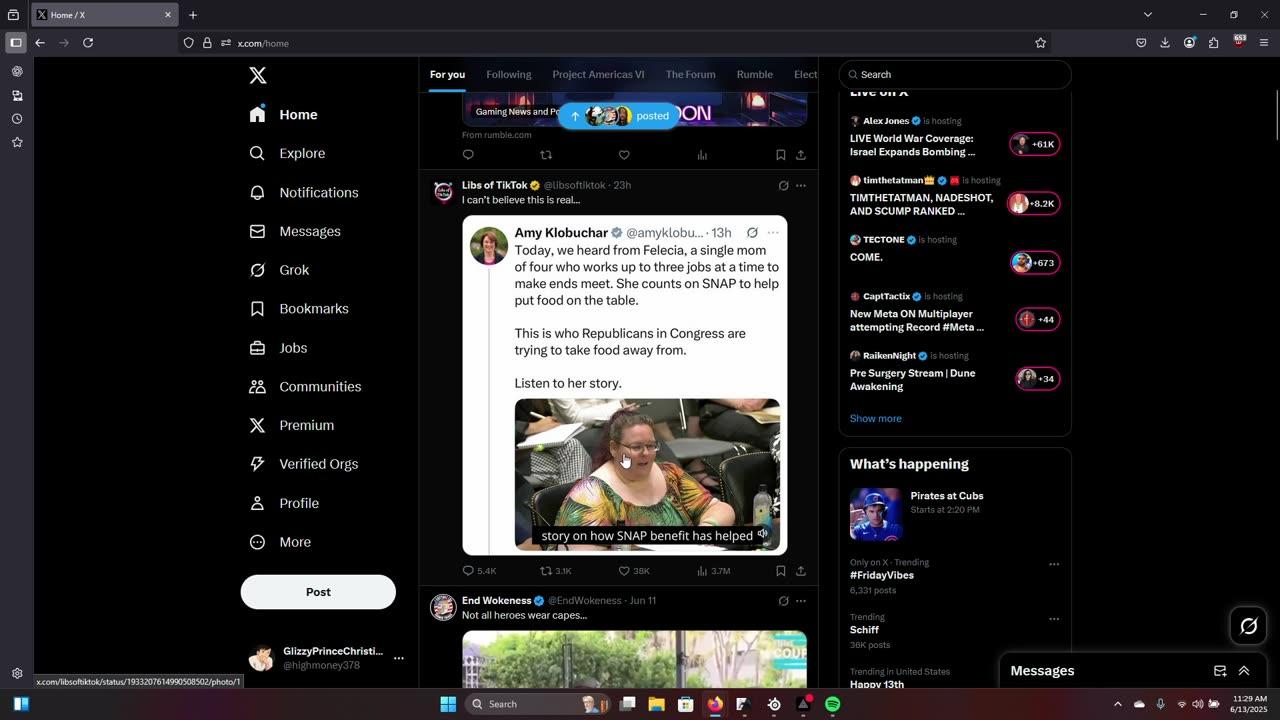
Task: Select the For you tab
Action: [447, 74]
